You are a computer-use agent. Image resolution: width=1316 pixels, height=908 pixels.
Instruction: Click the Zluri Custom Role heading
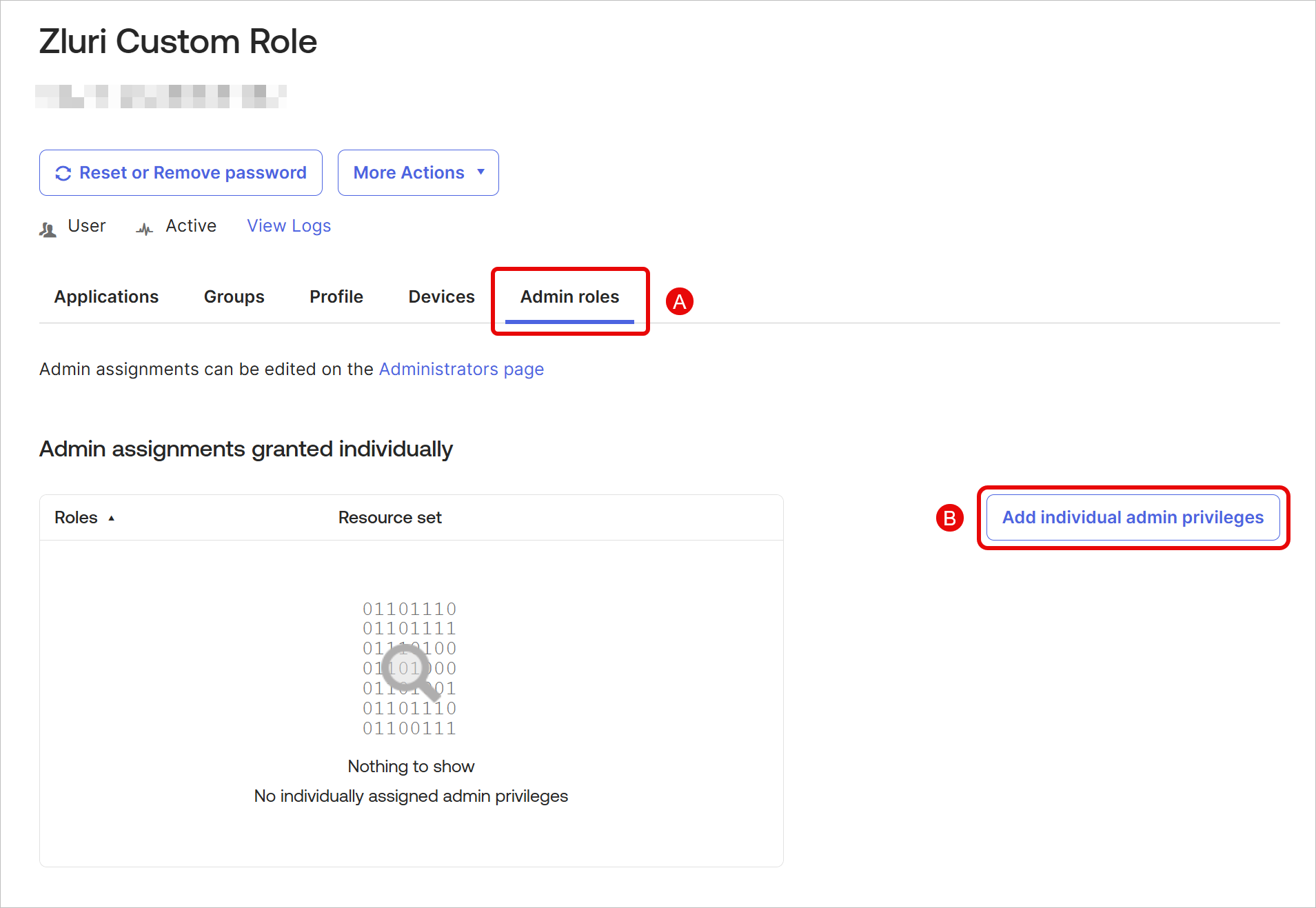coord(178,41)
